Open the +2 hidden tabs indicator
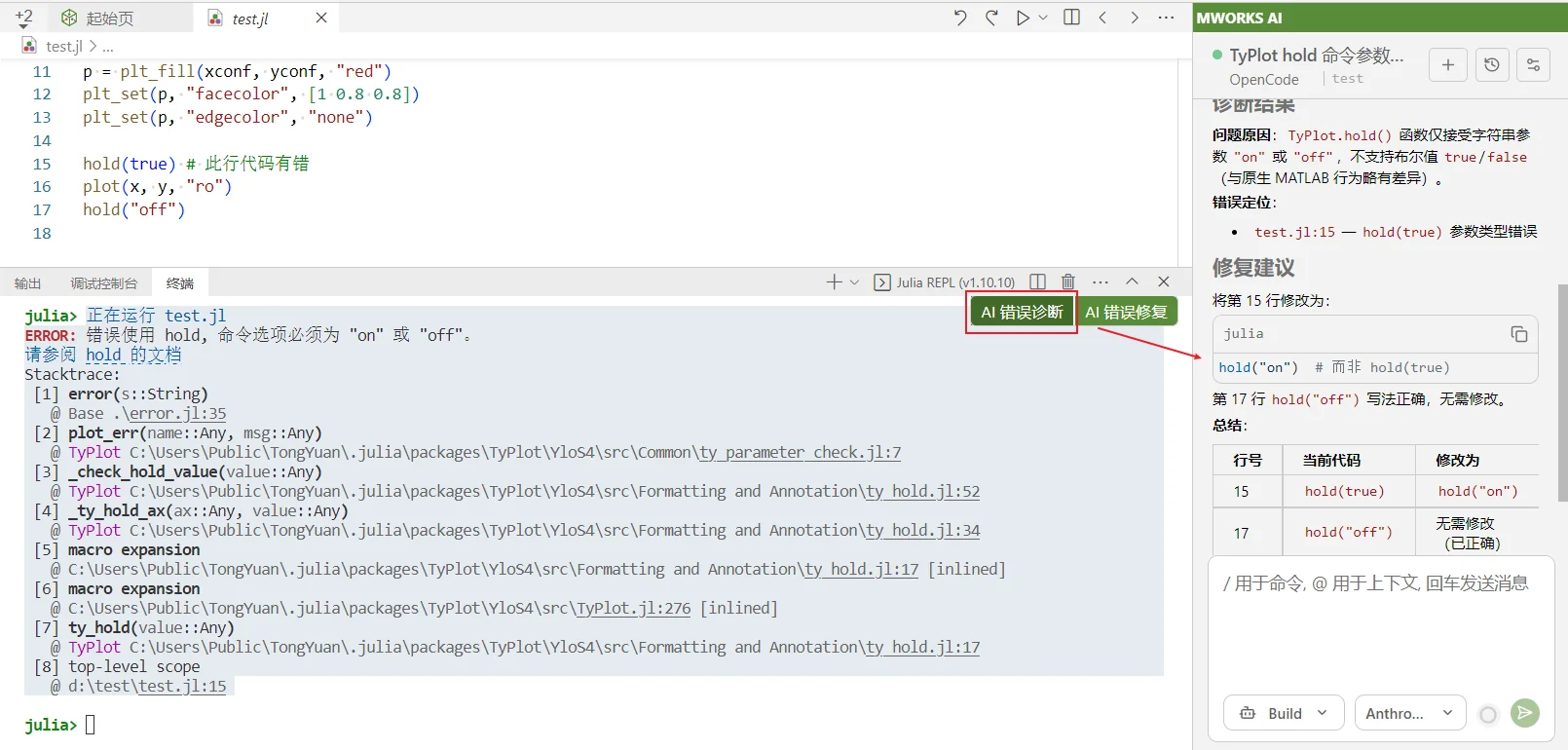Viewport: 1568px width, 750px height. pos(24,18)
